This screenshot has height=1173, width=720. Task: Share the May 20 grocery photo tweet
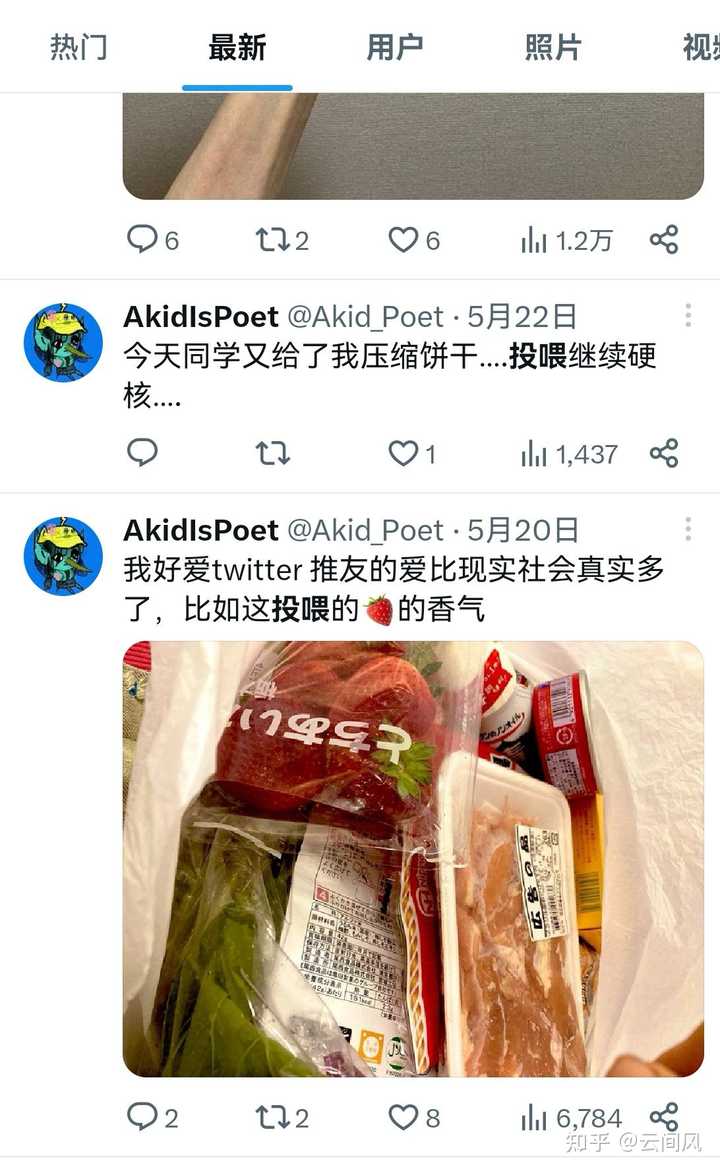click(664, 1117)
